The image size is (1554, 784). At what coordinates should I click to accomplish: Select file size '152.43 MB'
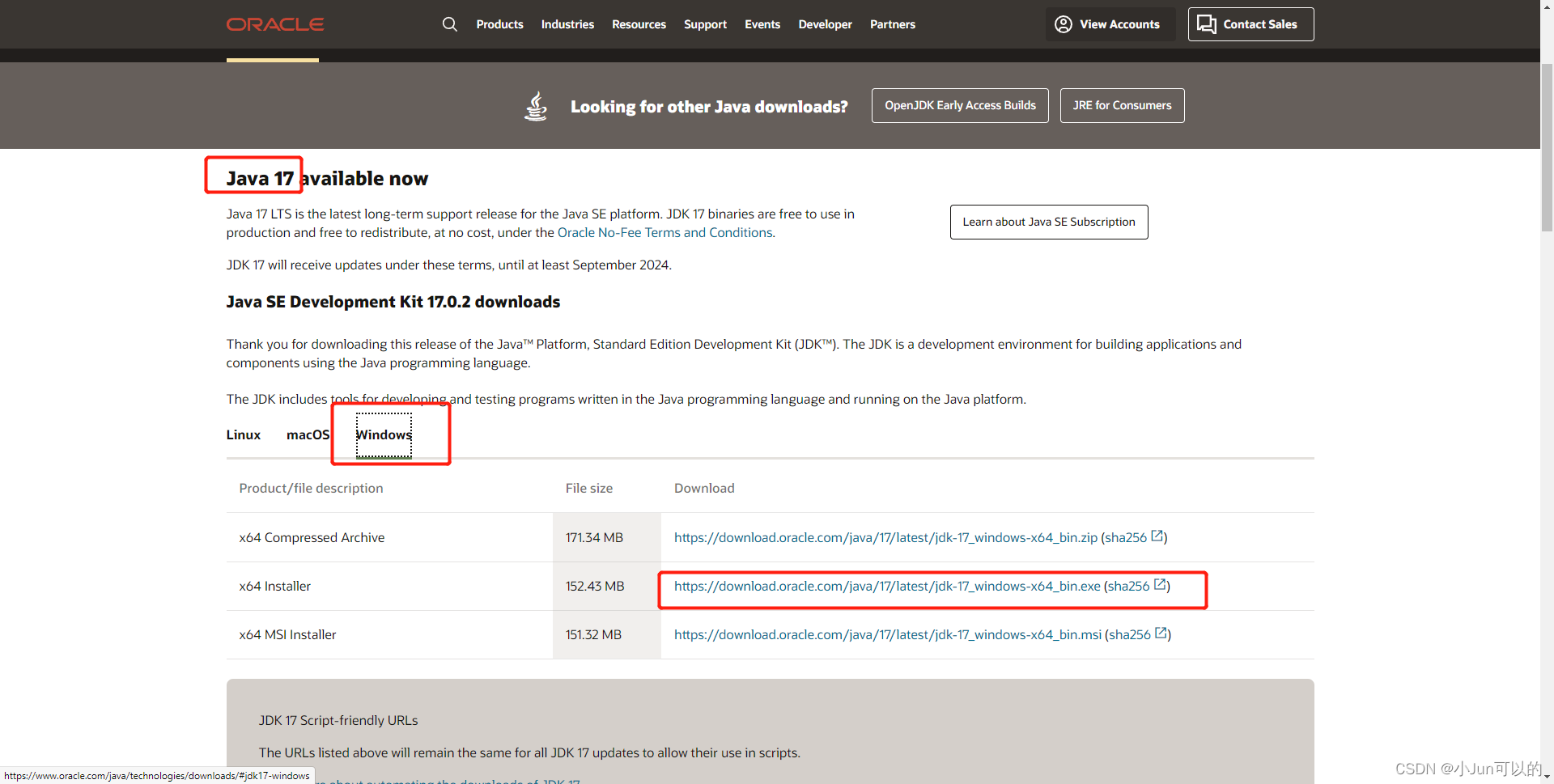click(x=595, y=586)
